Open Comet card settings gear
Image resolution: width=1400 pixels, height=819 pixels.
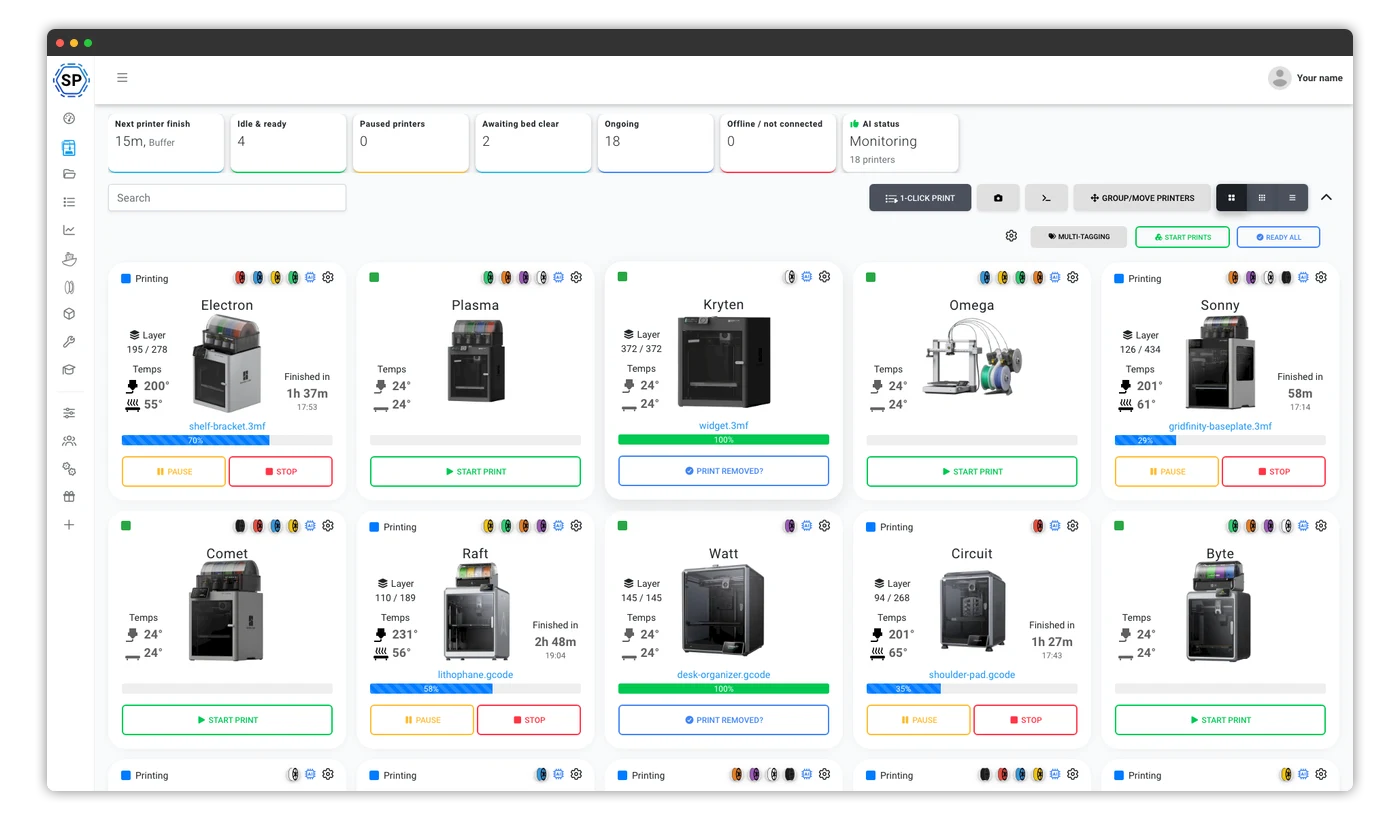click(x=328, y=525)
